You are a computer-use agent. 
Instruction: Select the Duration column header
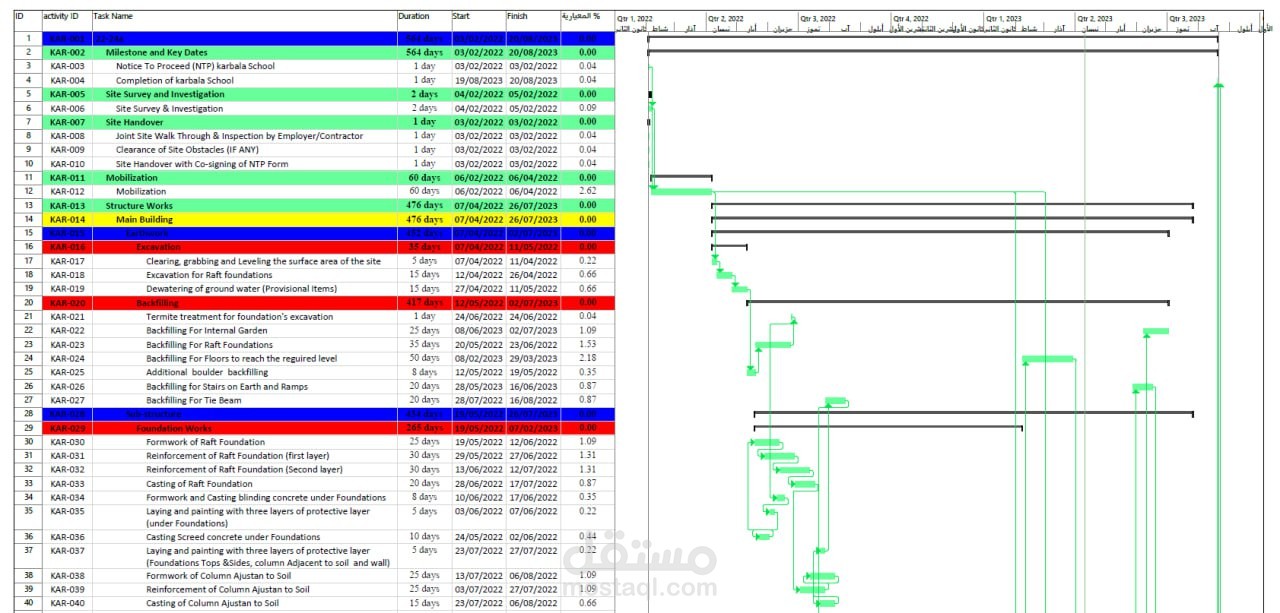pos(414,17)
